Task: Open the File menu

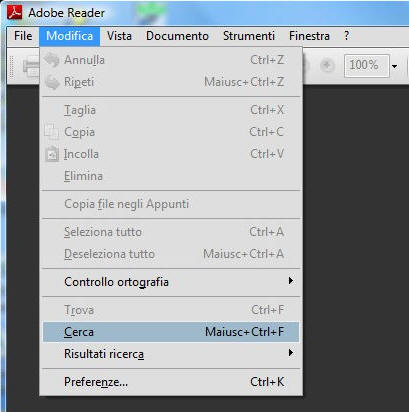Action: click(23, 36)
